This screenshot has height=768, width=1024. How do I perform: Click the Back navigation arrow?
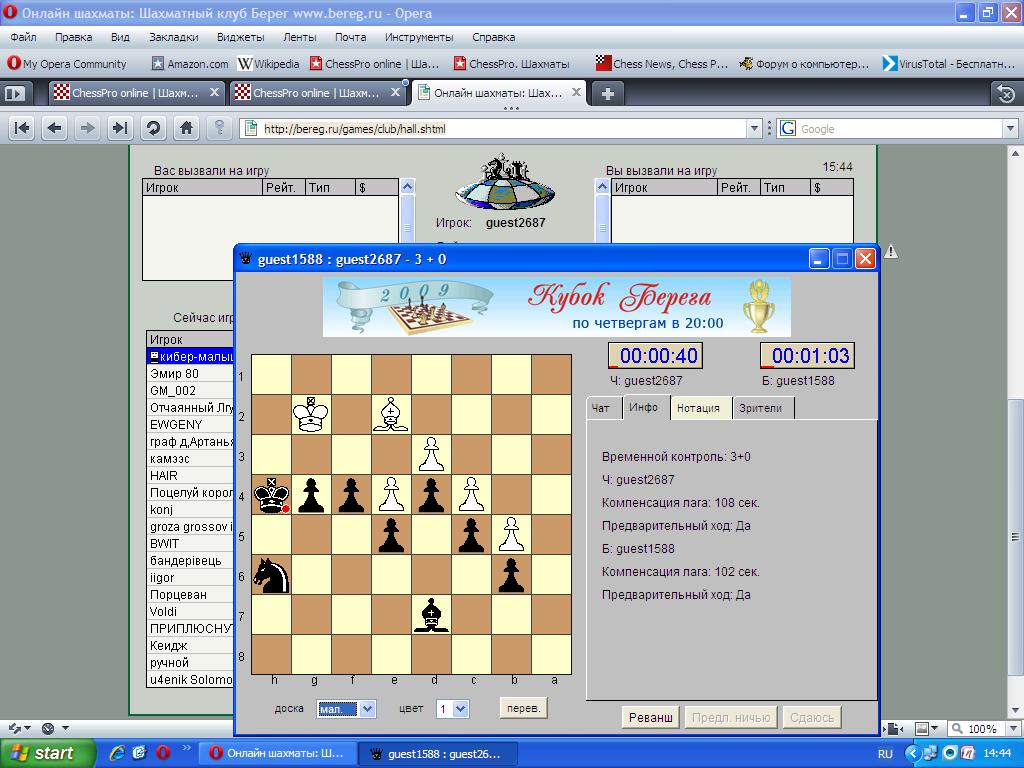55,128
